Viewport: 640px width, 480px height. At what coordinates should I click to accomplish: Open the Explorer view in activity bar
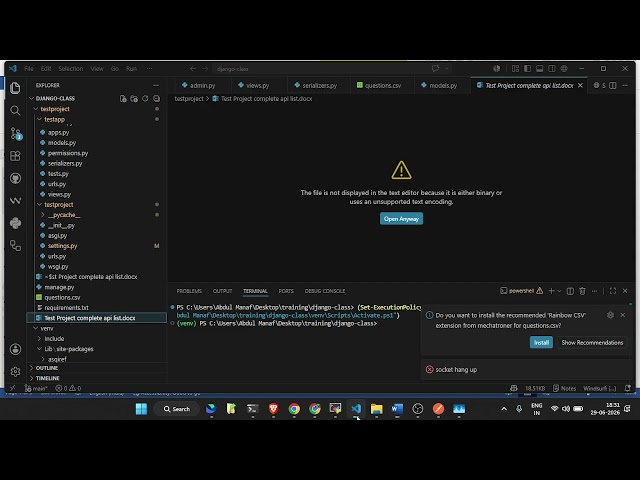coord(15,88)
